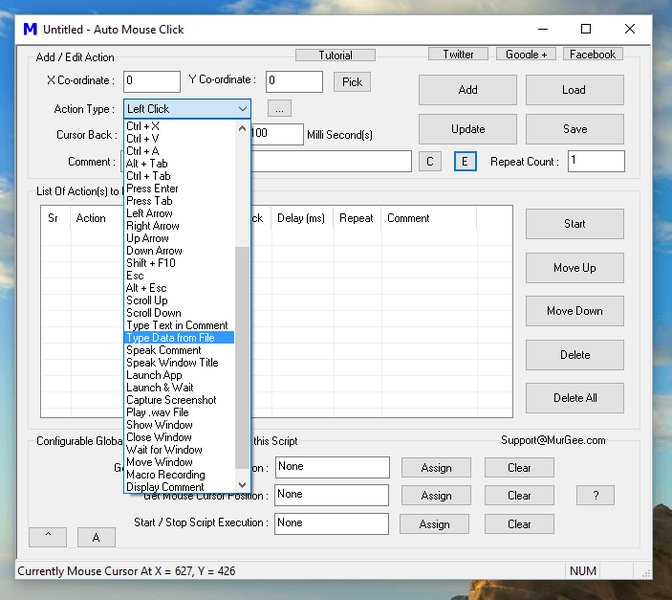The image size is (672, 600).
Task: Click the caret ^ collapse button
Action: coord(48,537)
